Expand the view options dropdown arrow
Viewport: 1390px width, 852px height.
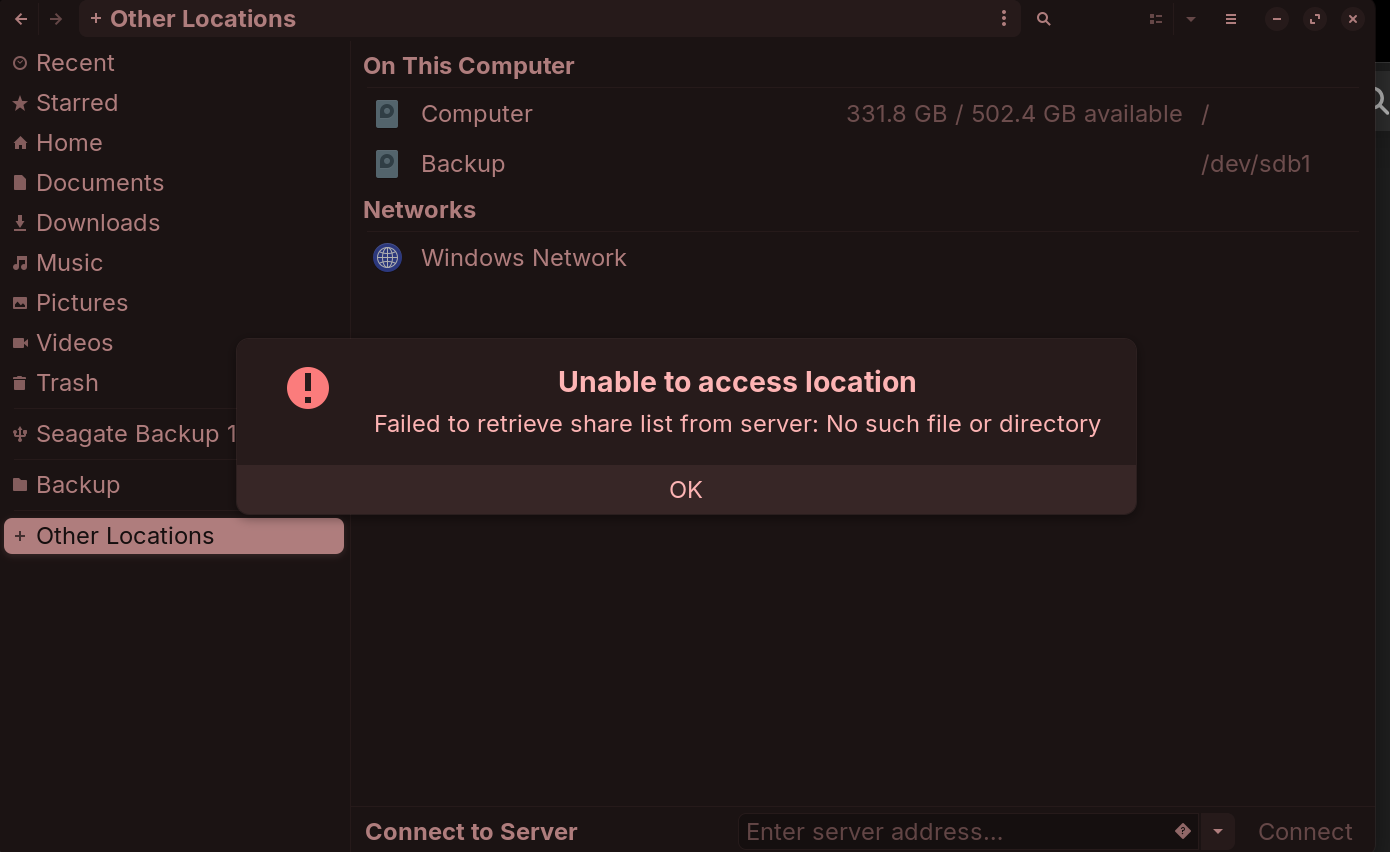coord(1191,19)
